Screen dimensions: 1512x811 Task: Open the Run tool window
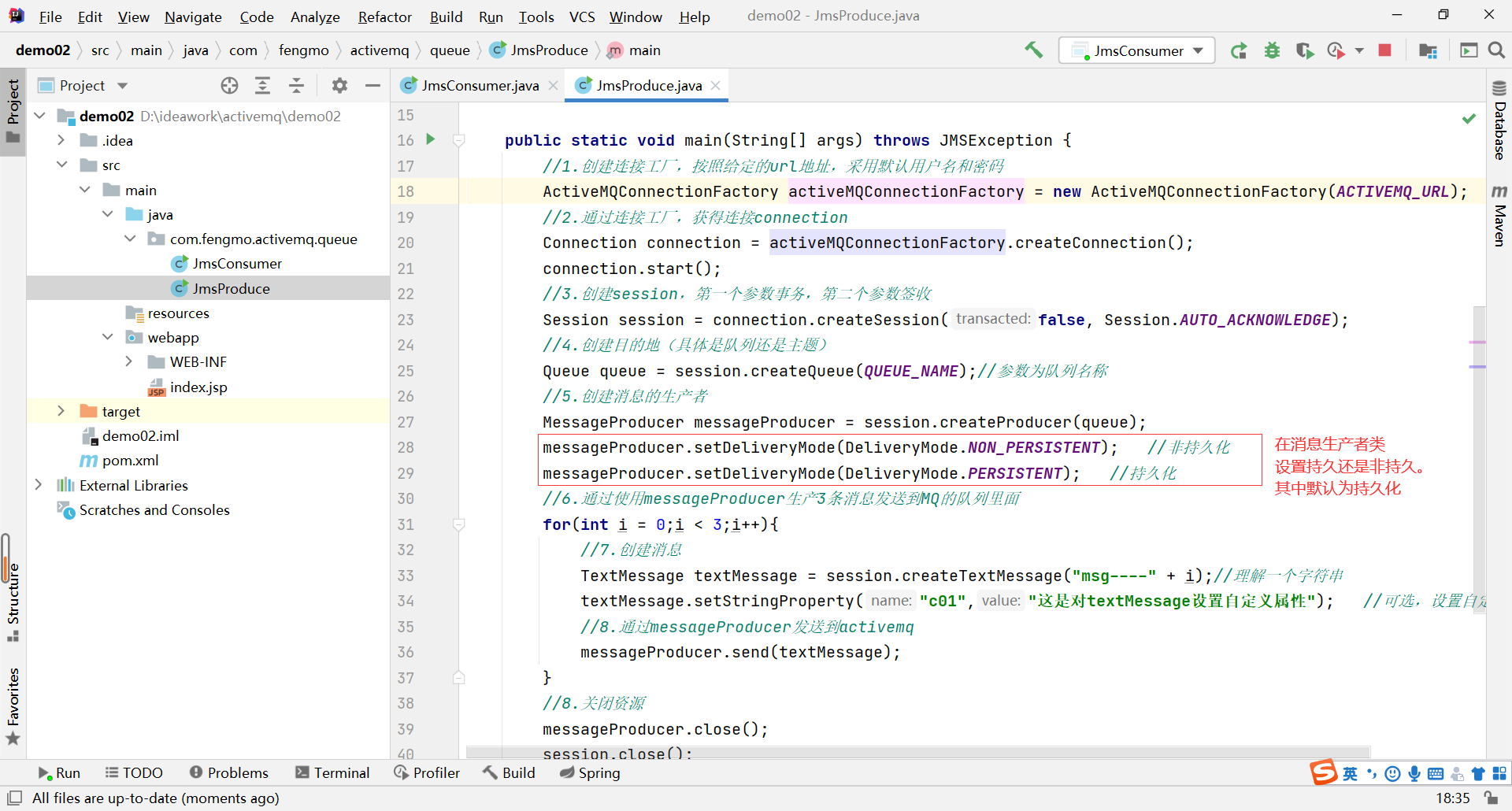tap(59, 773)
